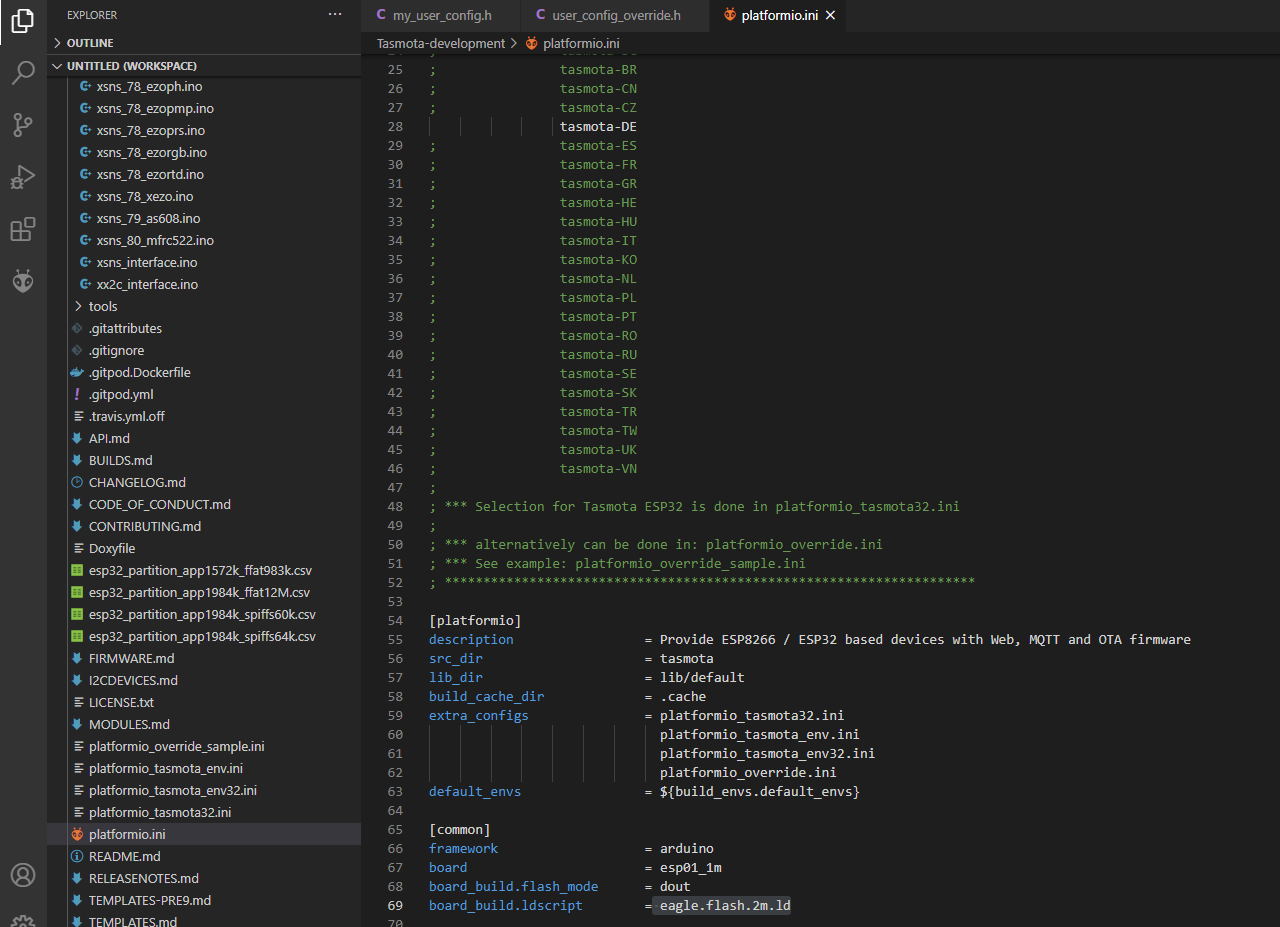Open the Accounts menu icon

(23, 875)
